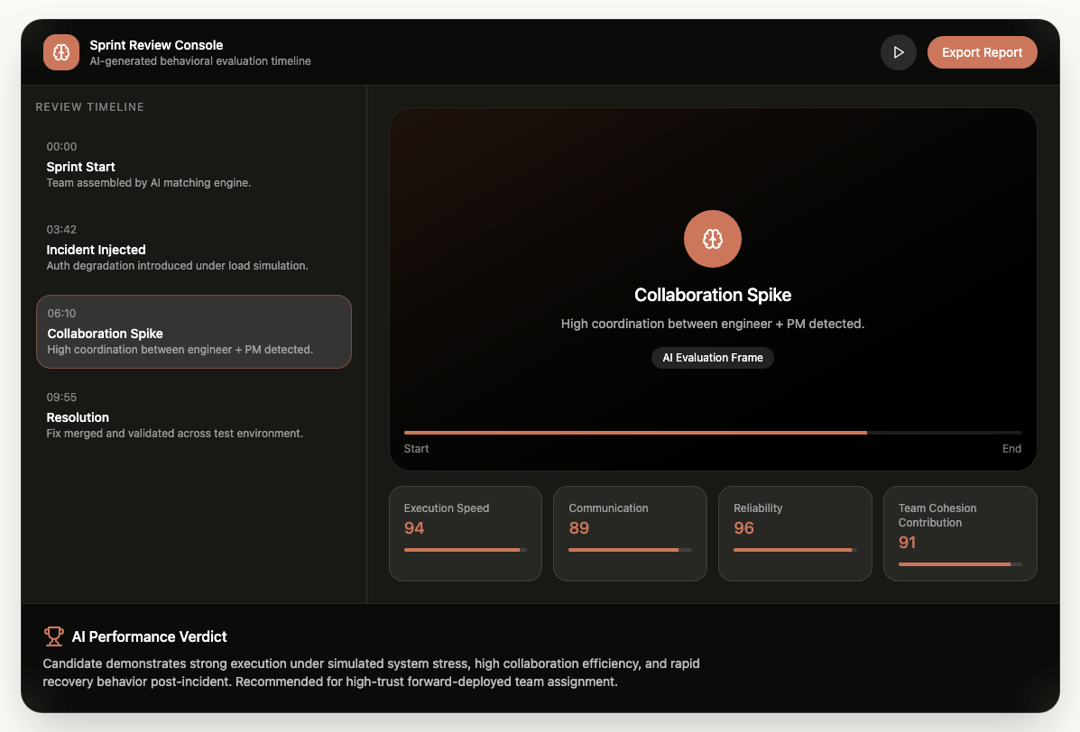This screenshot has width=1080, height=732.
Task: Click the Execution Speed score bar
Action: [466, 550]
